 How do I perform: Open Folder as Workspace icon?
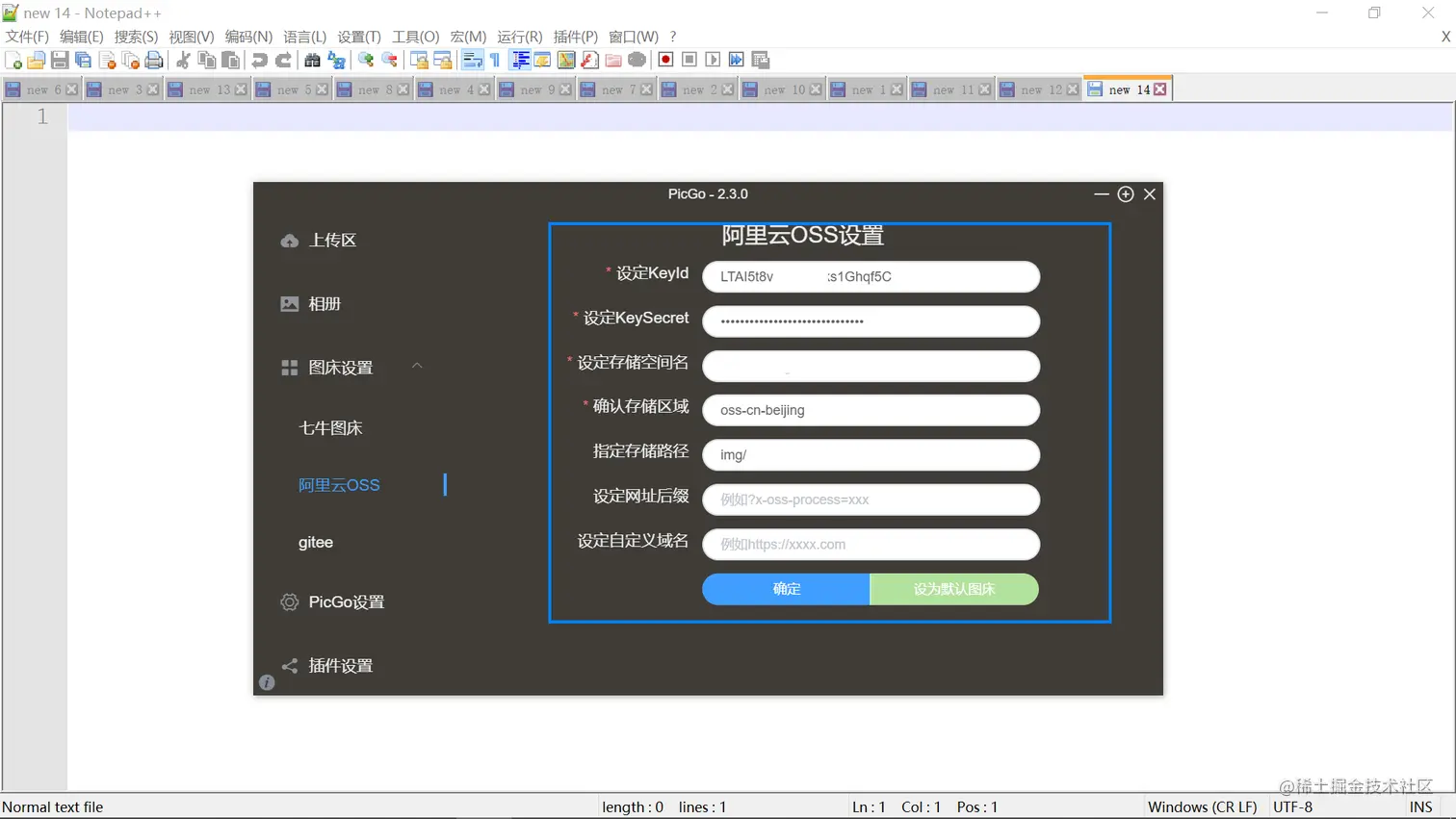[612, 60]
